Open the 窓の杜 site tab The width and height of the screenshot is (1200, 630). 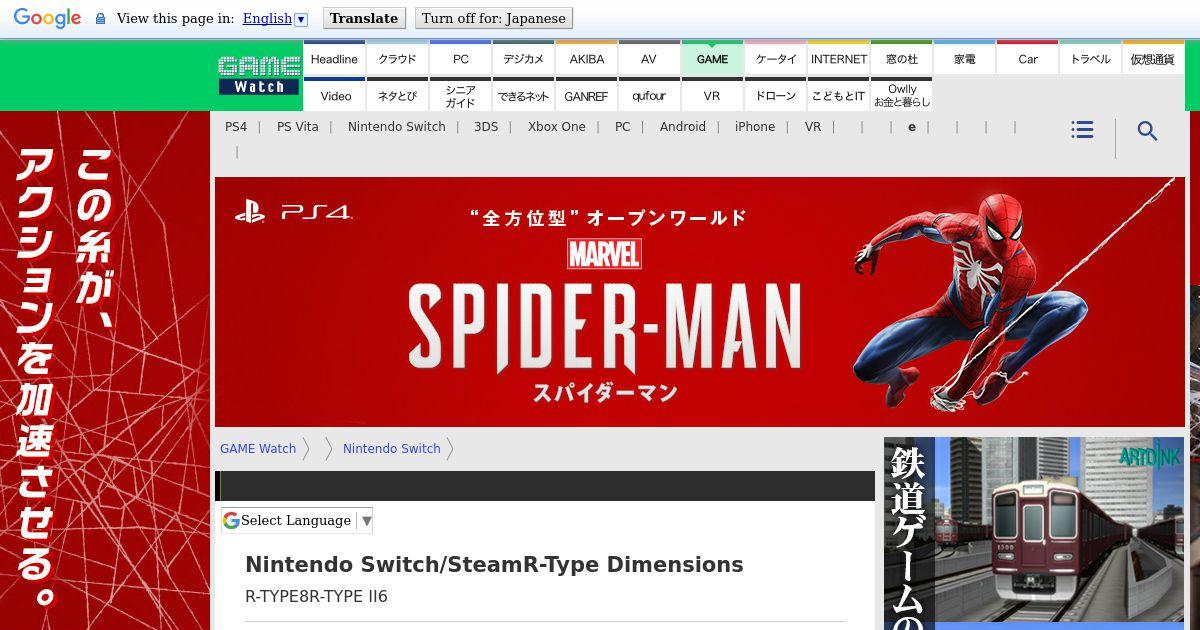point(902,58)
